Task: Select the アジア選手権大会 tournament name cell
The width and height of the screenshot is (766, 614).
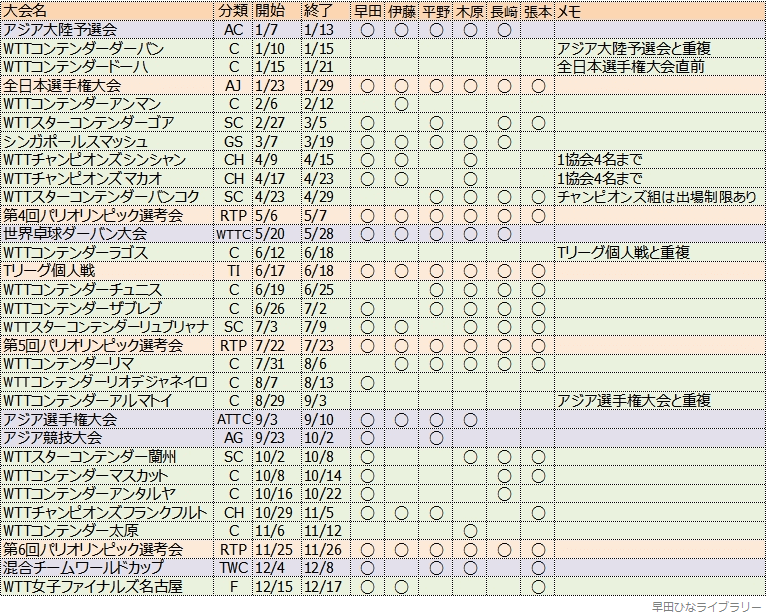Action: coord(107,420)
